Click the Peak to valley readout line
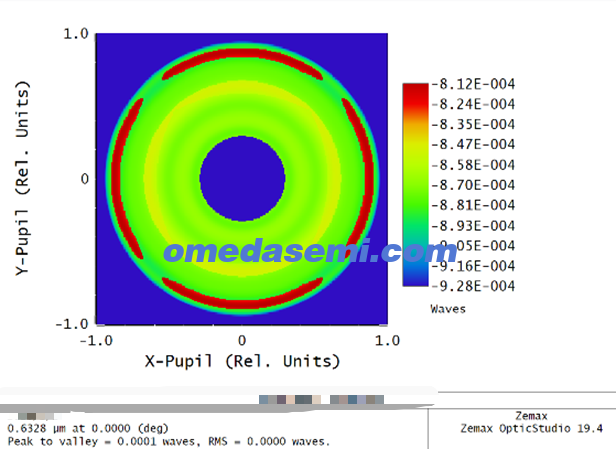This screenshot has height=449, width=616. point(169,441)
